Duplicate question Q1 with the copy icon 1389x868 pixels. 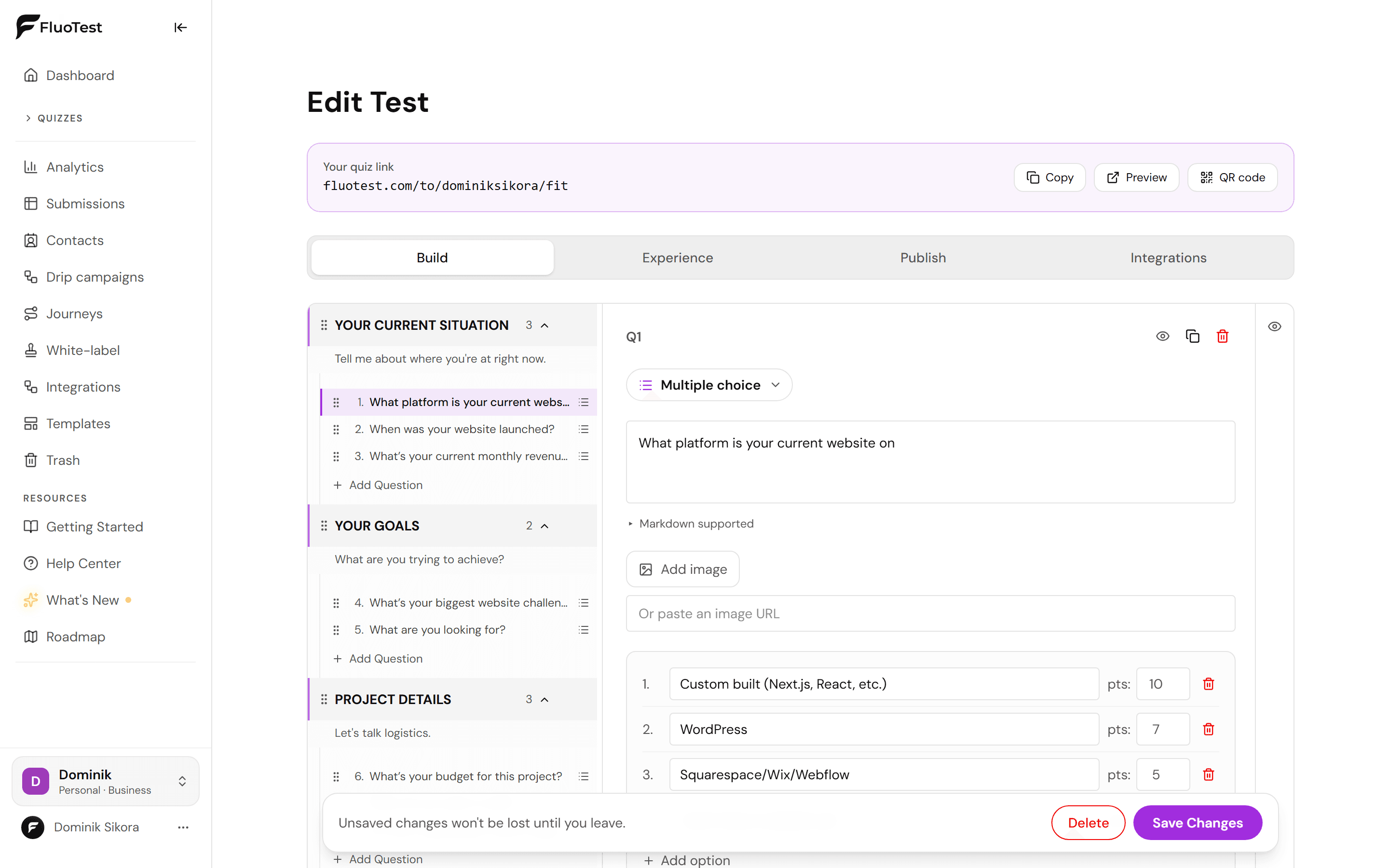(1192, 337)
